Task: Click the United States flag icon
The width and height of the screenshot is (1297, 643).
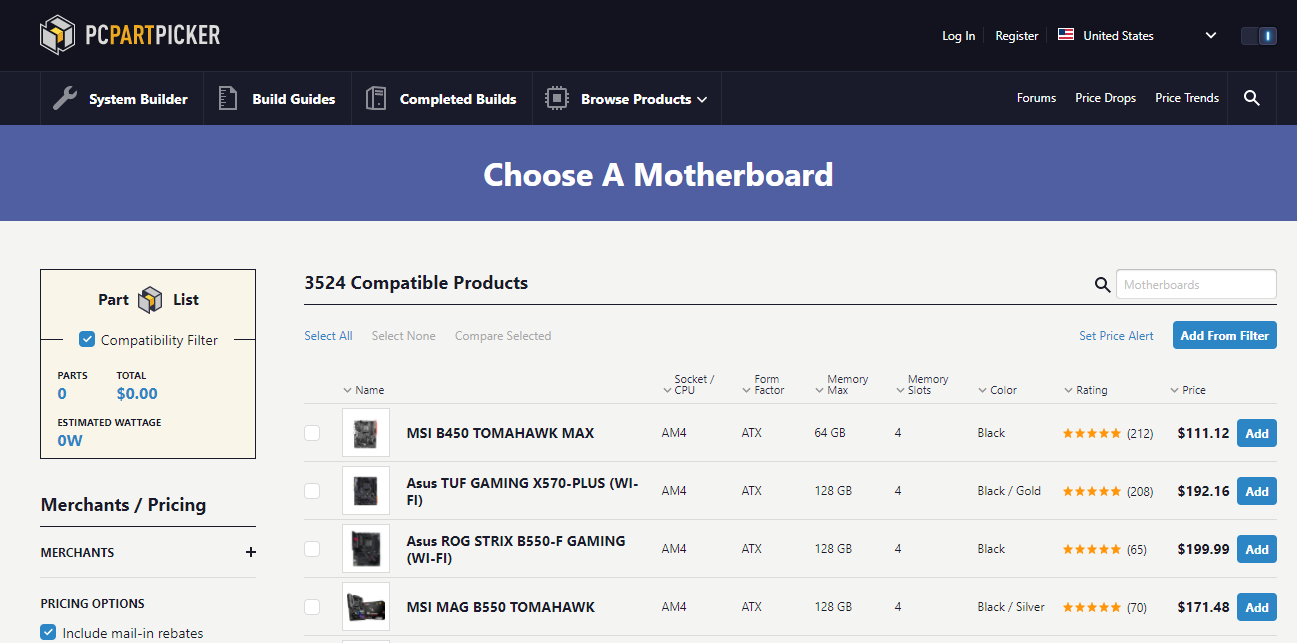Action: point(1066,34)
